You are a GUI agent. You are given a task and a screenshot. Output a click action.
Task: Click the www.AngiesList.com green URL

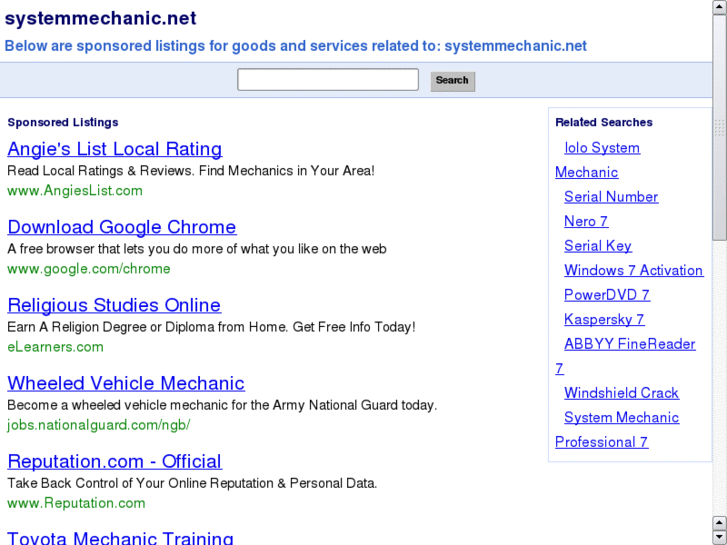(x=75, y=191)
